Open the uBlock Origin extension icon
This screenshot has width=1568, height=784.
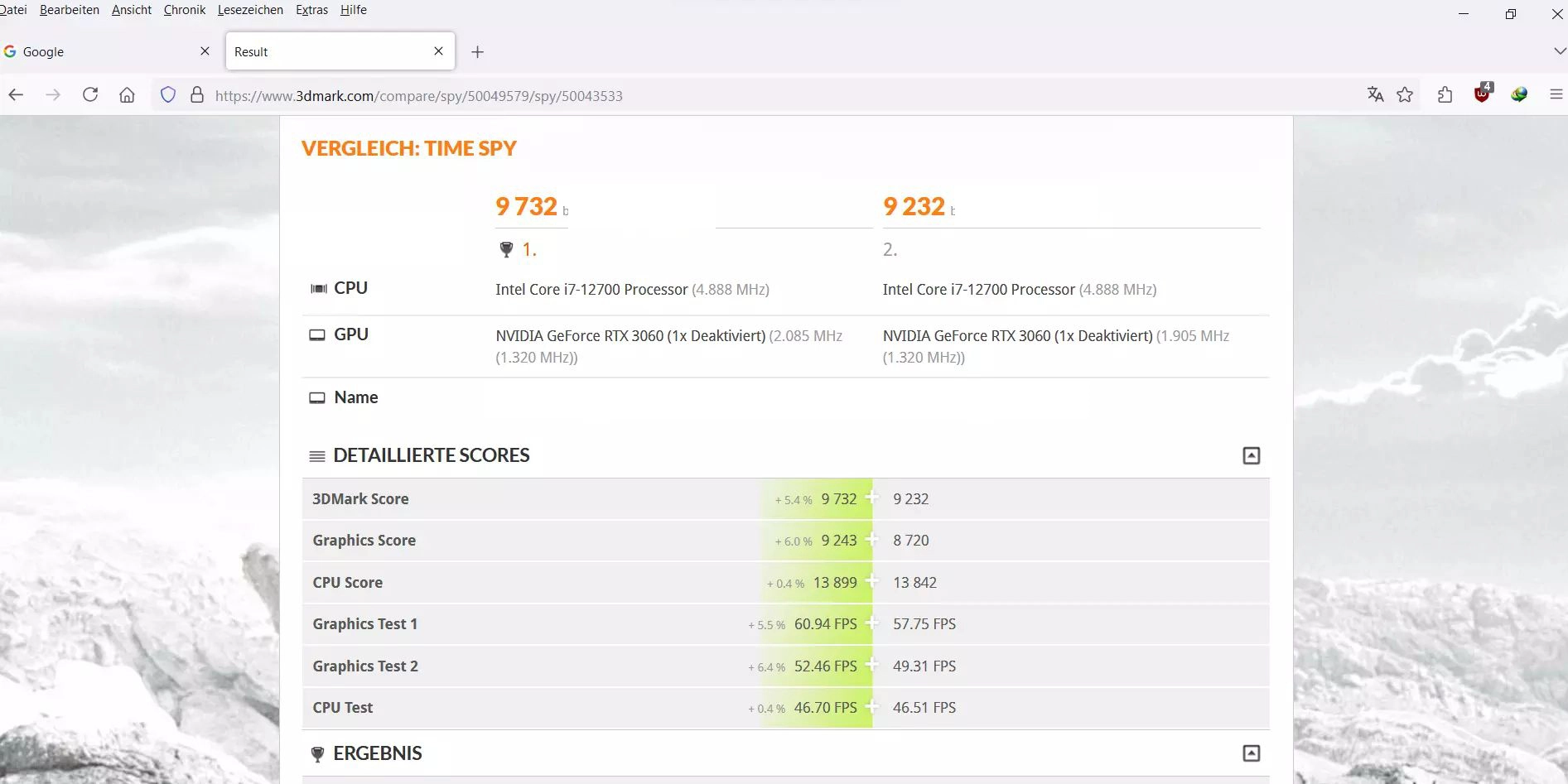1483,94
